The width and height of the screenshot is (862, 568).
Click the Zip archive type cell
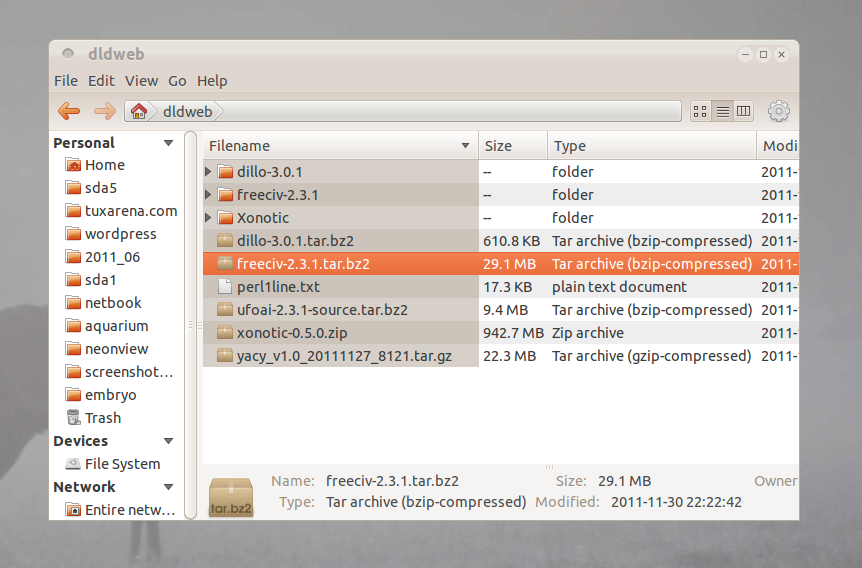tap(588, 333)
